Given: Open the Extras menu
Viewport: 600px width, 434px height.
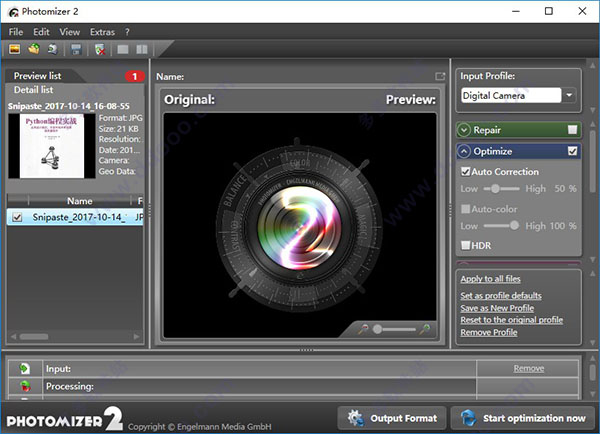Looking at the screenshot, I should coord(102,32).
